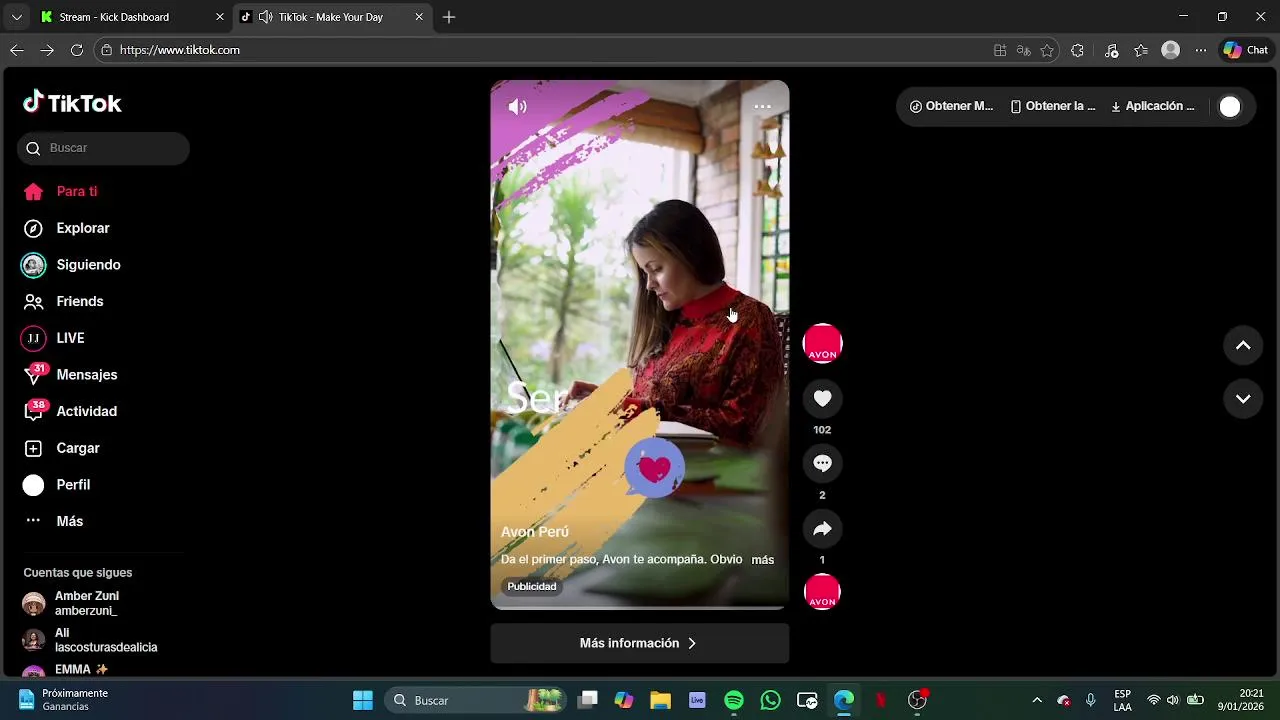Image resolution: width=1280 pixels, height=720 pixels.
Task: Click the Obtener M... button
Action: (x=951, y=106)
